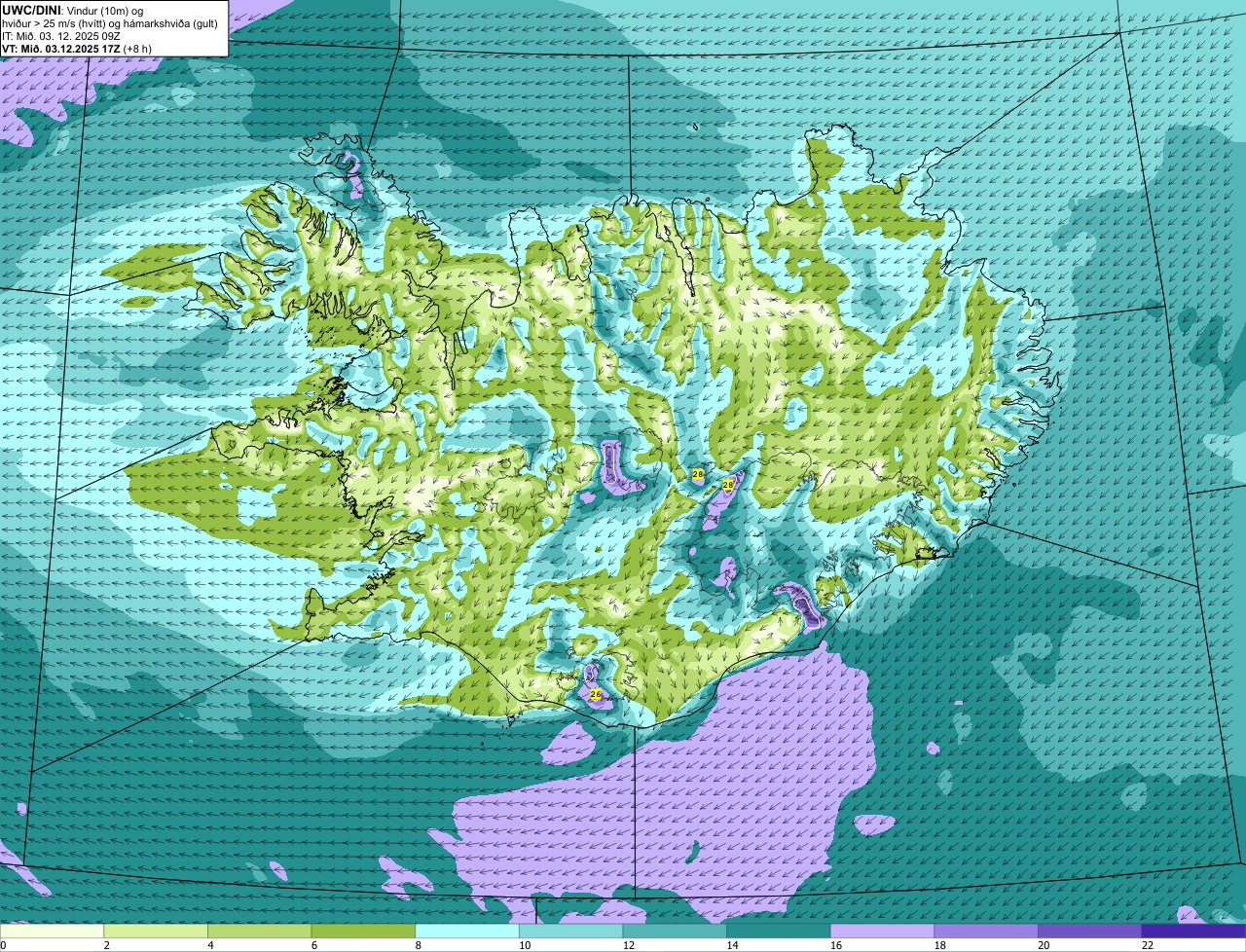This screenshot has height=952, width=1246.
Task: Click the "UWC/DINI" title text
Action: [31, 10]
